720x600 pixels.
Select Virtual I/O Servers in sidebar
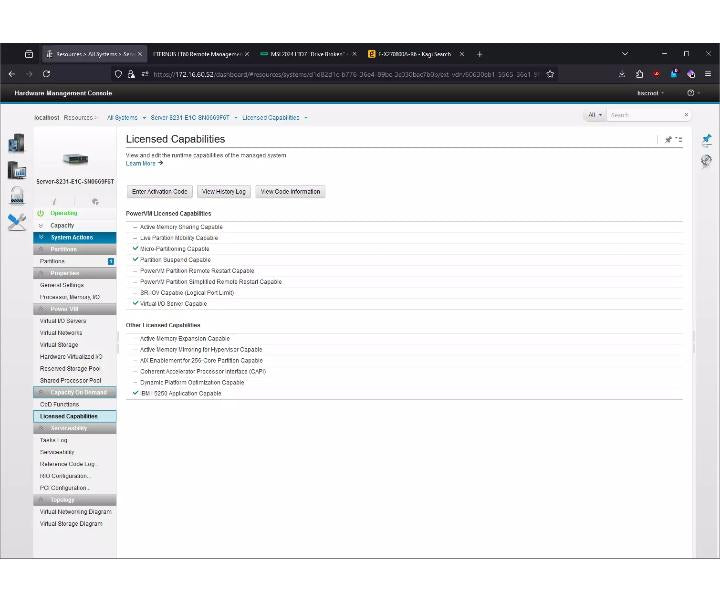[63, 321]
